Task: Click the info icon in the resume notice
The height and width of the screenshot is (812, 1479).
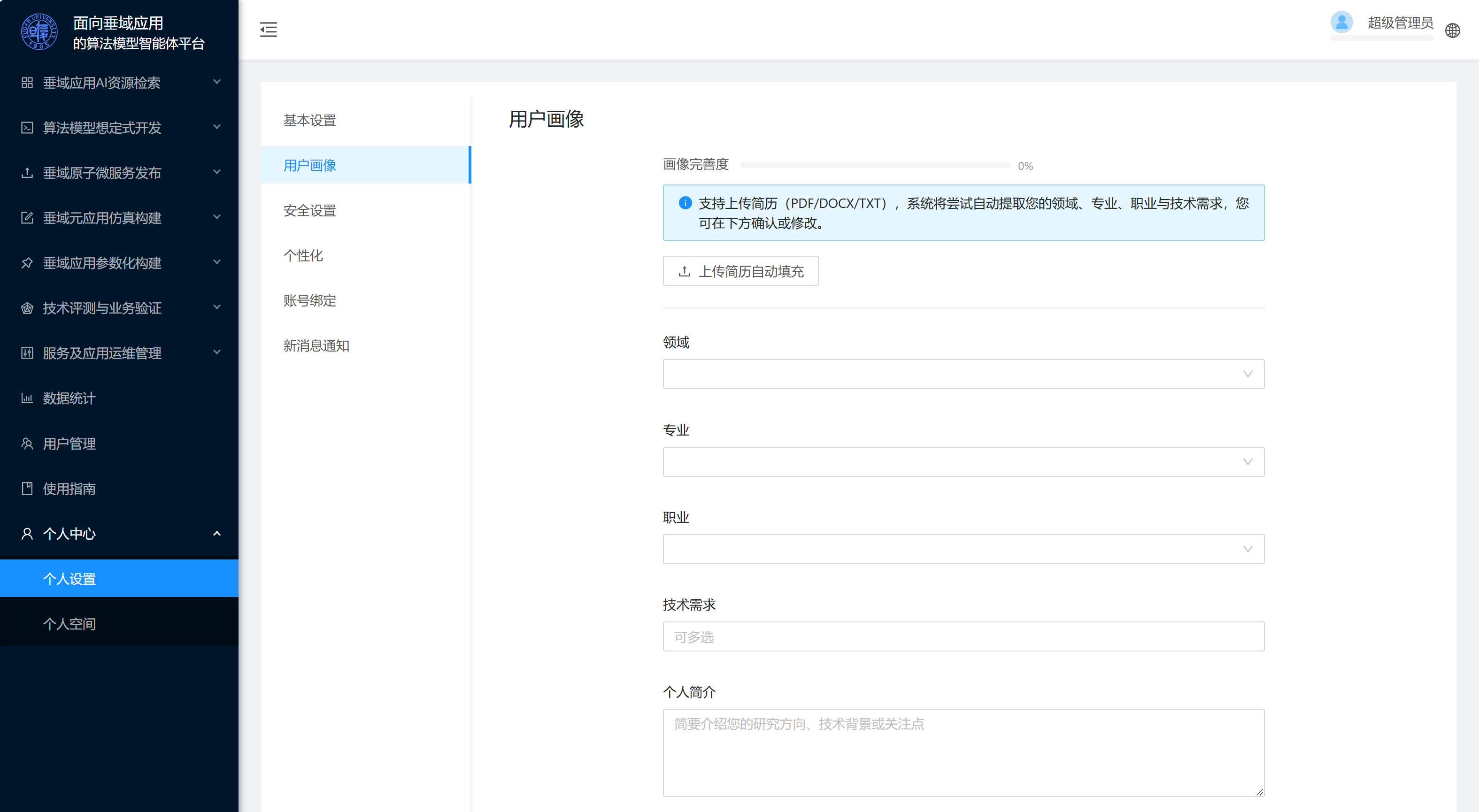Action: 685,203
